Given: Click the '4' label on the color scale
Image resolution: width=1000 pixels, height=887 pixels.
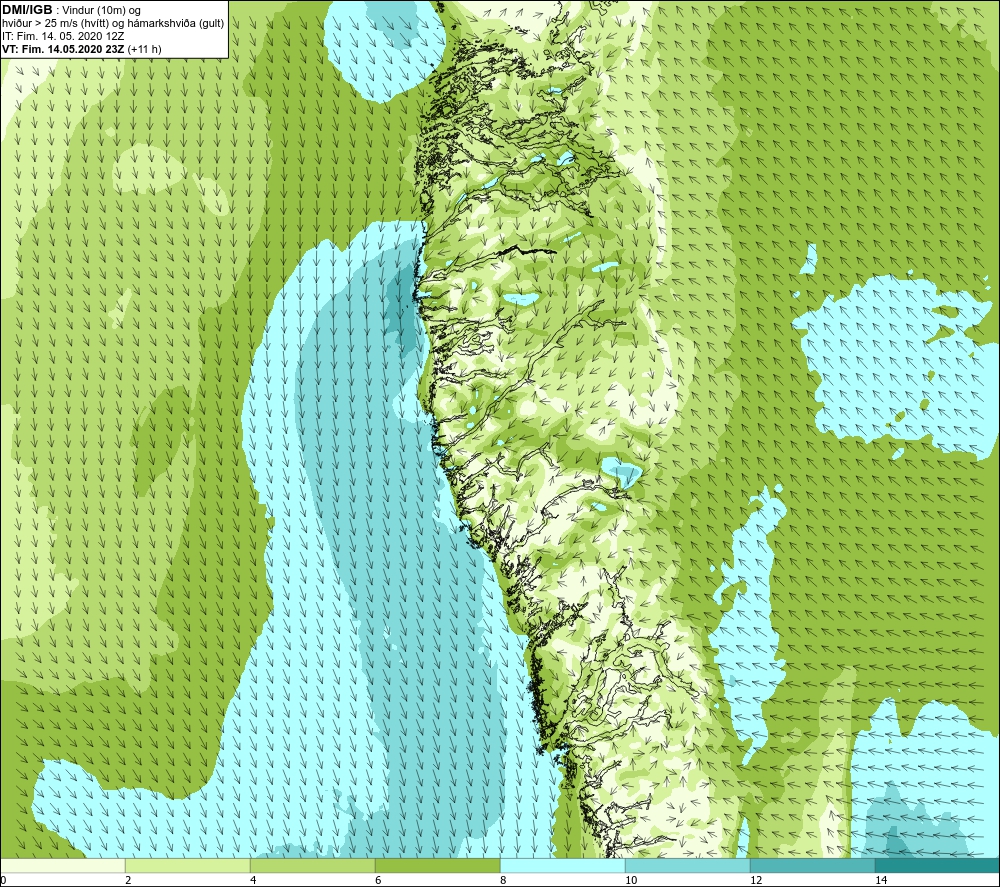Looking at the screenshot, I should click(x=253, y=880).
